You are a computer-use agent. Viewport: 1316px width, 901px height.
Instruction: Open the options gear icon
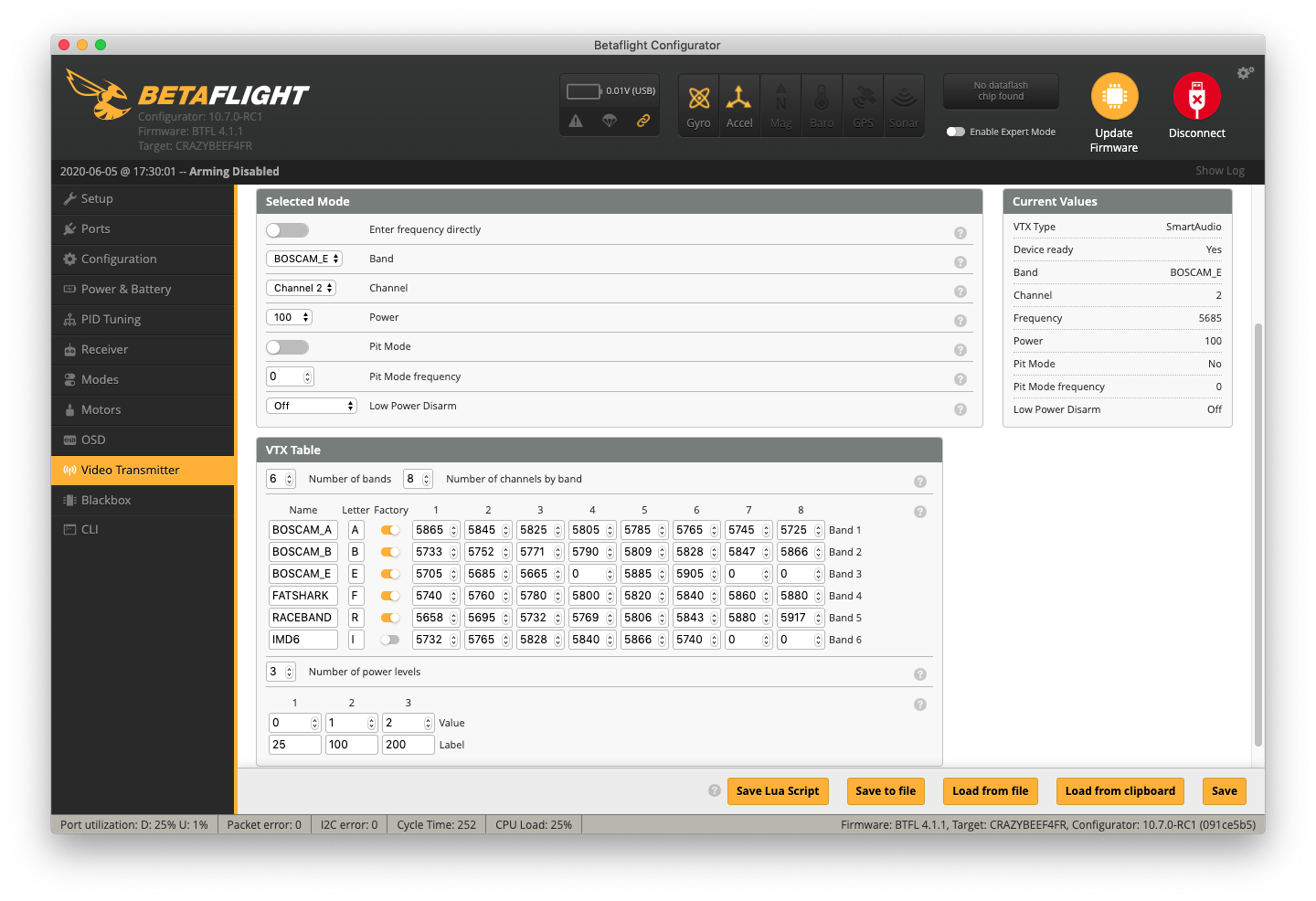pyautogui.click(x=1245, y=73)
